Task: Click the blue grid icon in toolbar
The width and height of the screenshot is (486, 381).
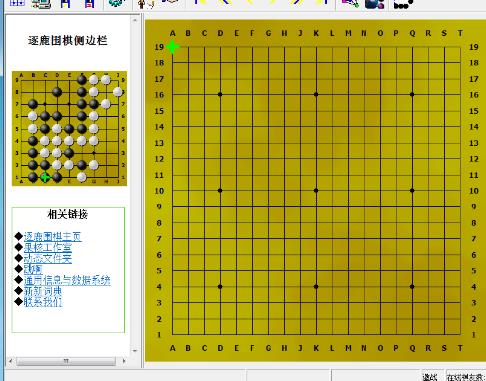Action: (x=17, y=3)
